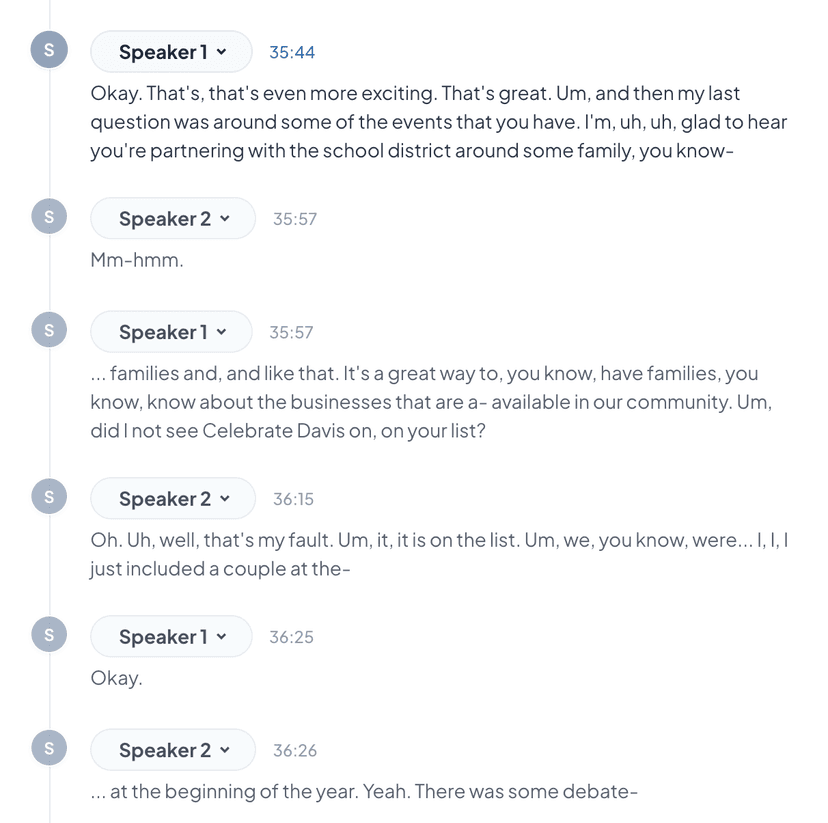
Task: Click the highlighted 35:44 timestamp link
Action: coord(291,52)
